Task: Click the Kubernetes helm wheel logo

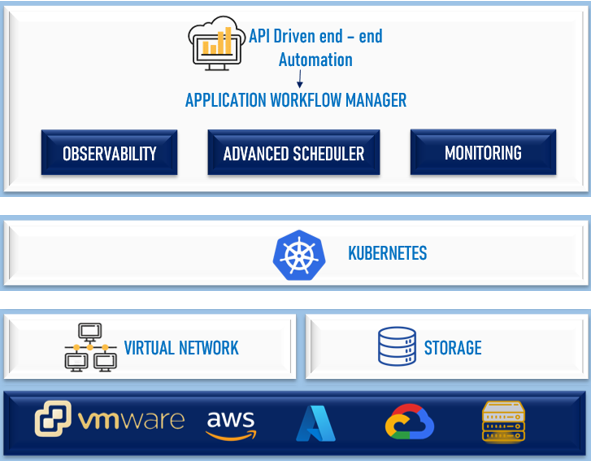Action: (x=299, y=255)
